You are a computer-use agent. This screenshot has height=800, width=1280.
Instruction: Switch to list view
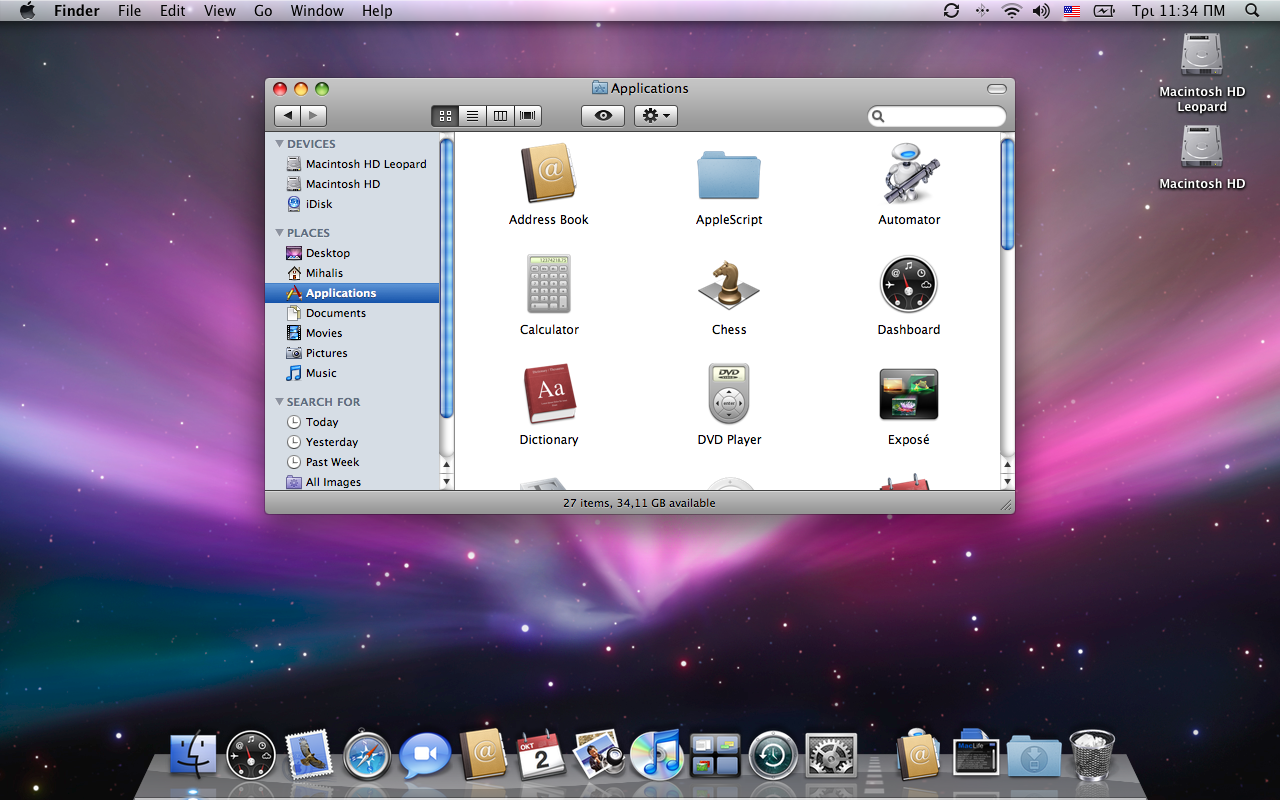[x=473, y=116]
